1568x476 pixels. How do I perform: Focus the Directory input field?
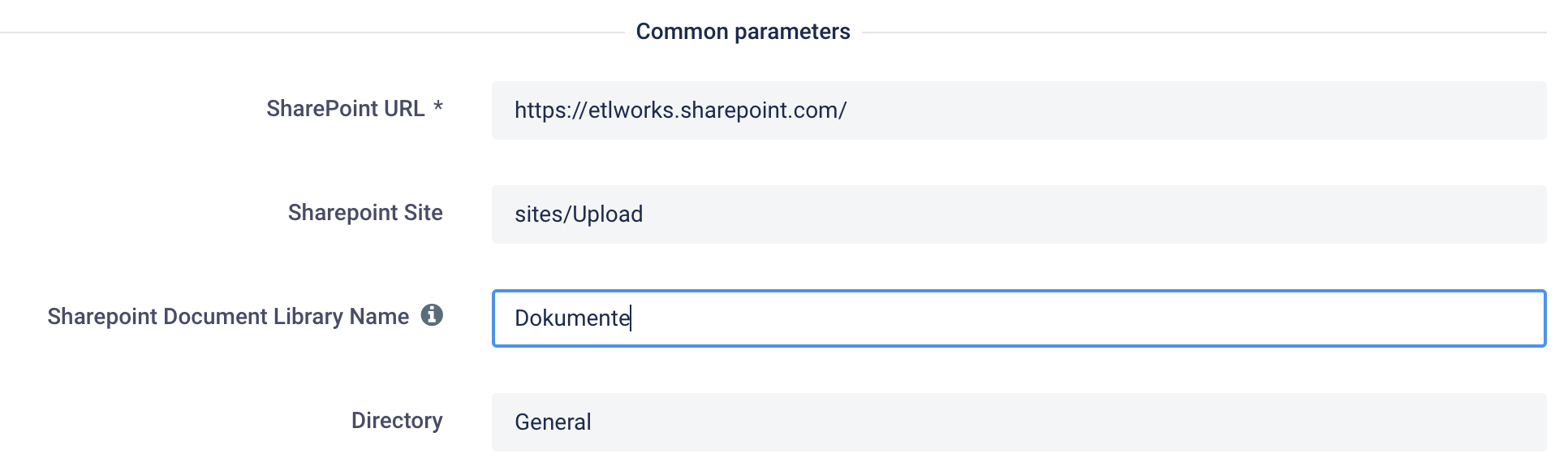point(1019,422)
